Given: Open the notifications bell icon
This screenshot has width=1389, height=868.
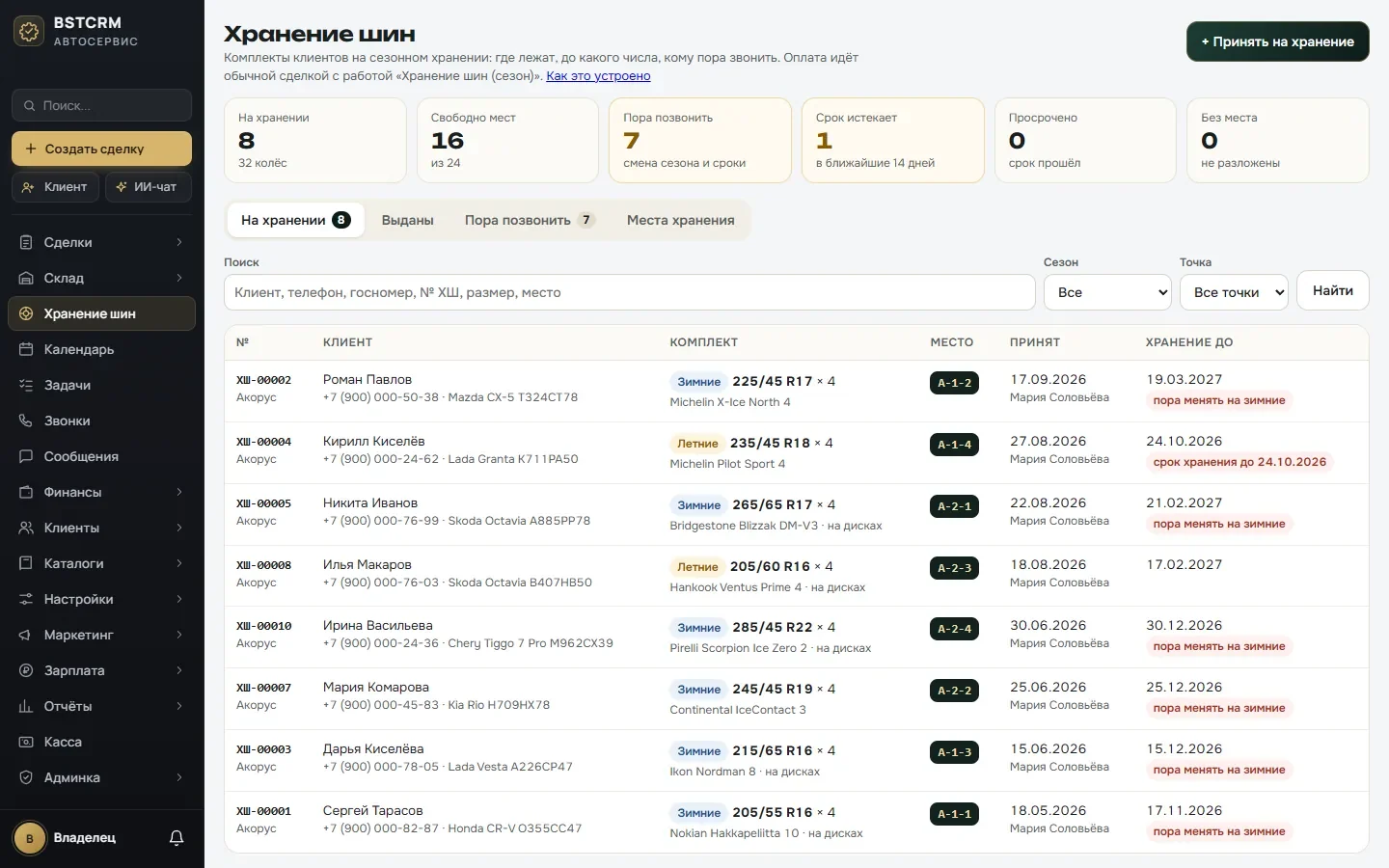Looking at the screenshot, I should tap(177, 838).
